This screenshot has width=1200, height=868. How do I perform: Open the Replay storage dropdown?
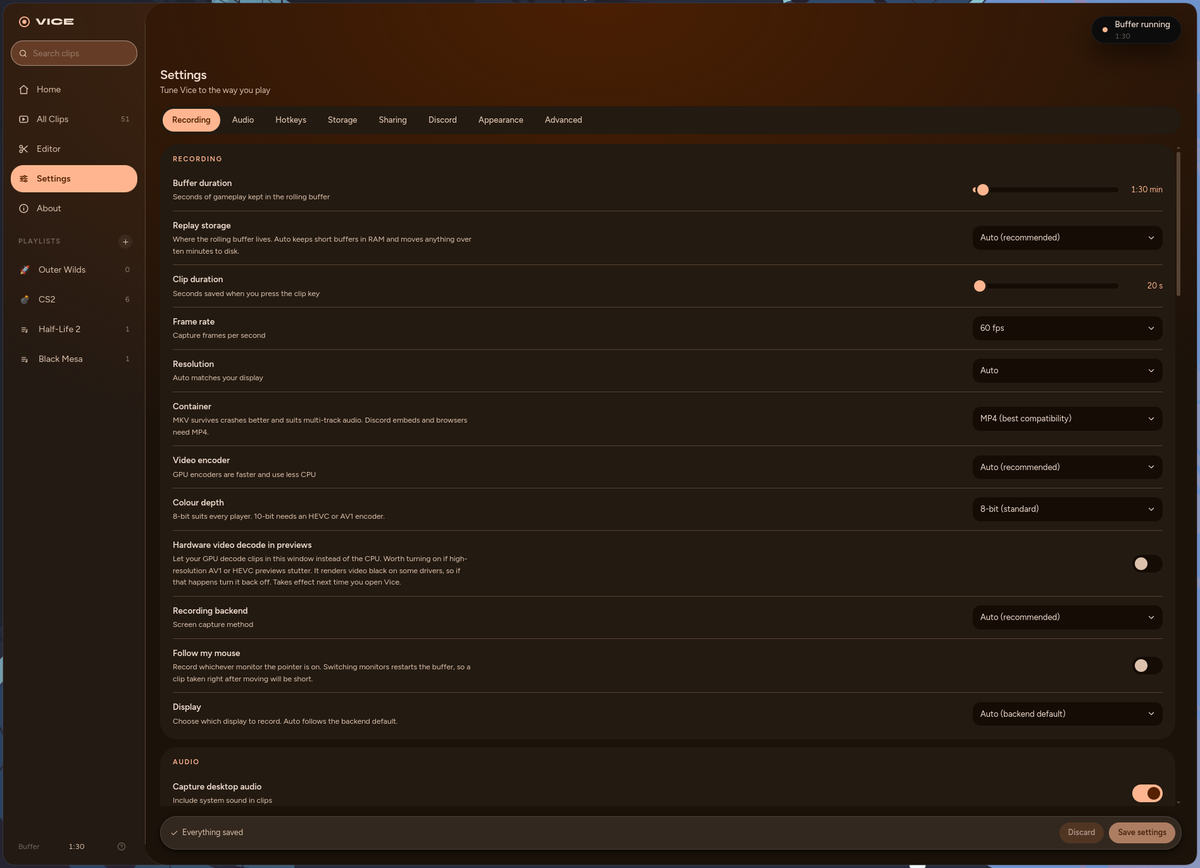click(1067, 238)
